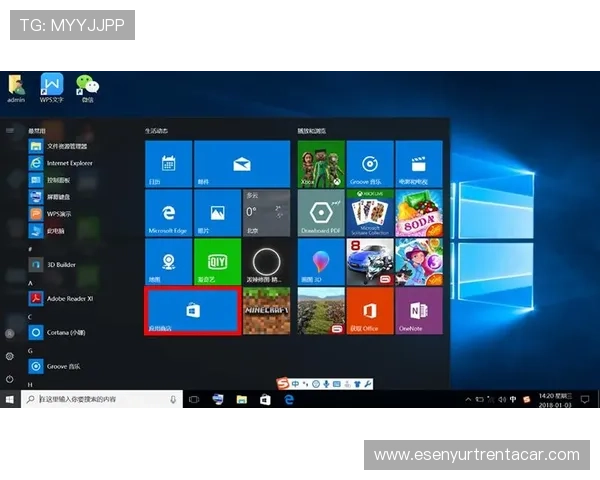Image resolution: width=600 pixels, height=480 pixels.
Task: Select the WeChat desktop shortcut
Action: (88, 89)
